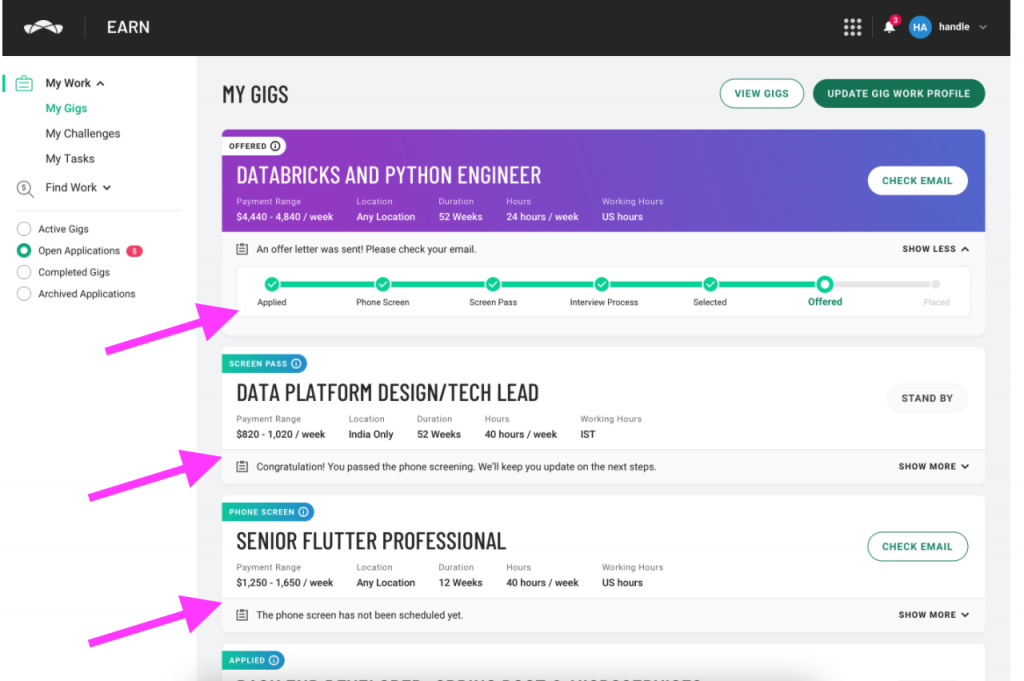Click the handle username text
Image resolution: width=1024 pixels, height=681 pixels.
[954, 27]
